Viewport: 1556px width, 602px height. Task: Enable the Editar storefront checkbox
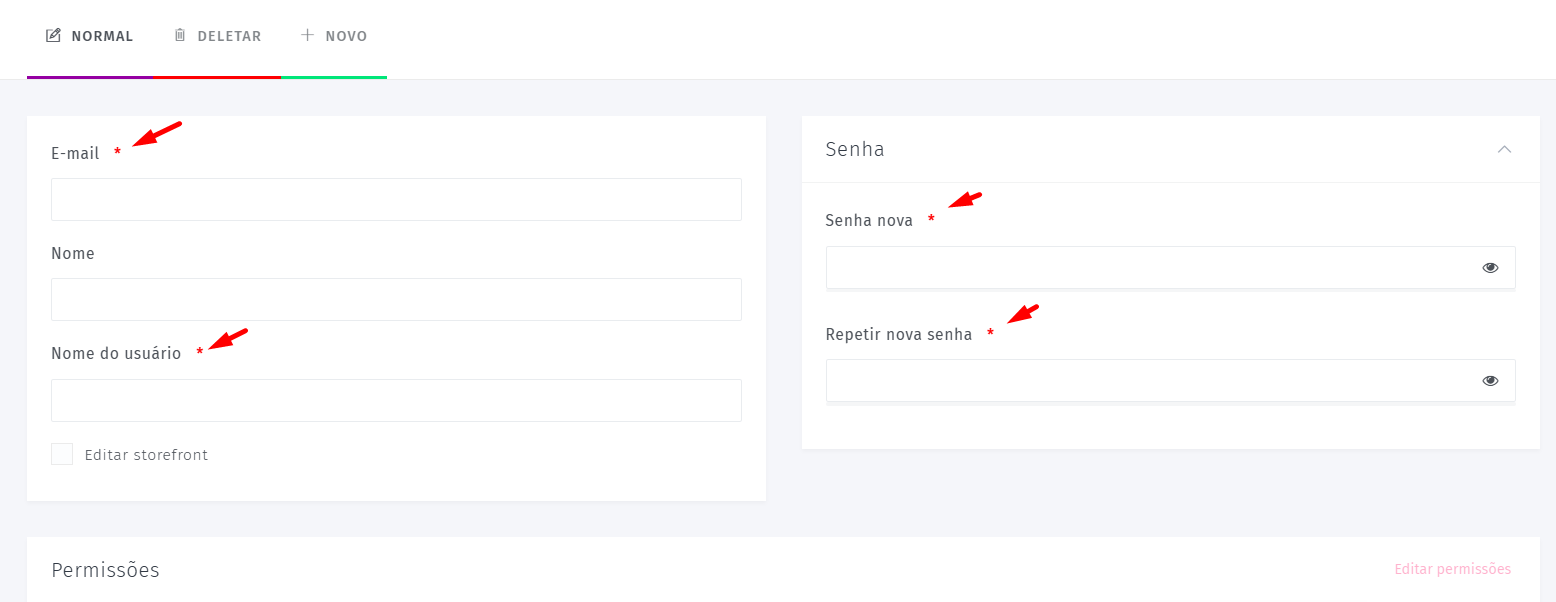[62, 454]
